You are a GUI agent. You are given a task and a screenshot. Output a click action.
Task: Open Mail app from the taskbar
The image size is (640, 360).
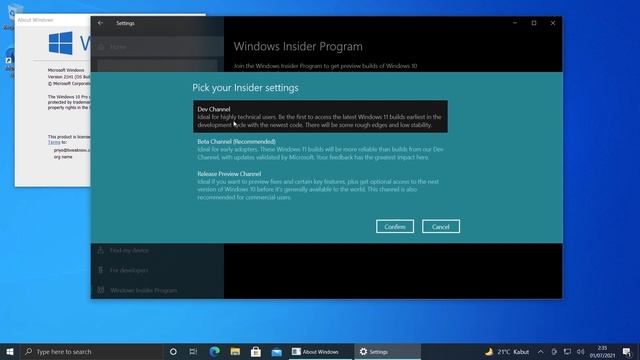tap(277, 351)
